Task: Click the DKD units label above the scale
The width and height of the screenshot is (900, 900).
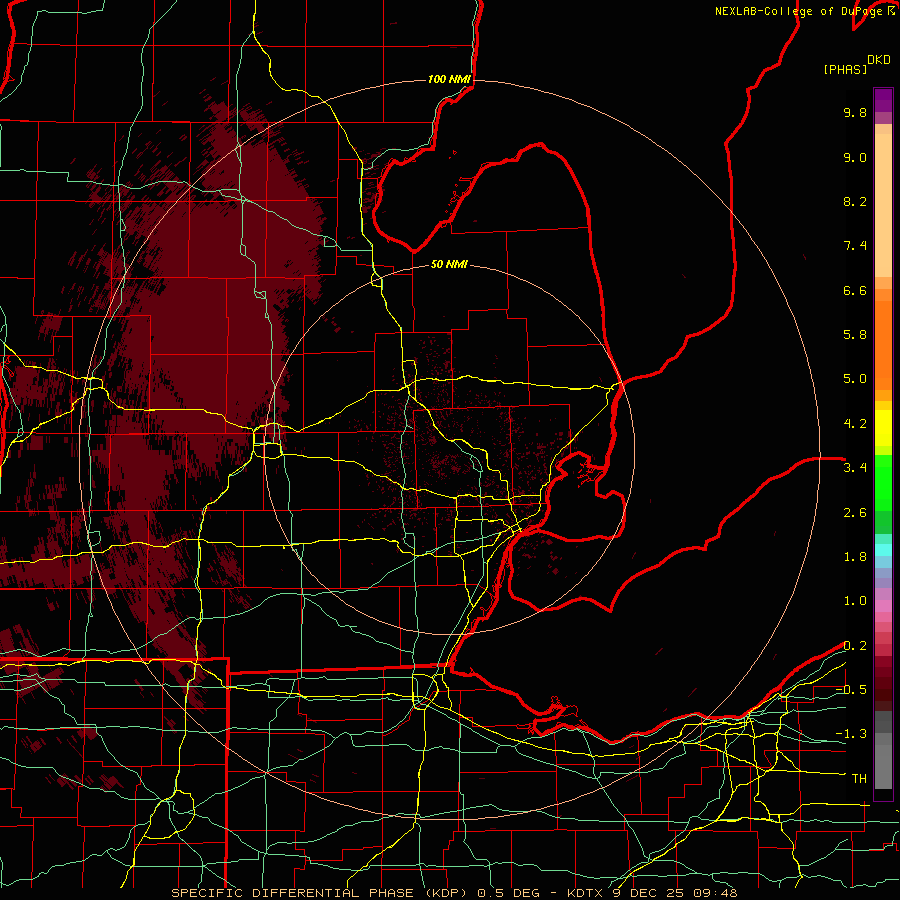Action: [x=879, y=60]
